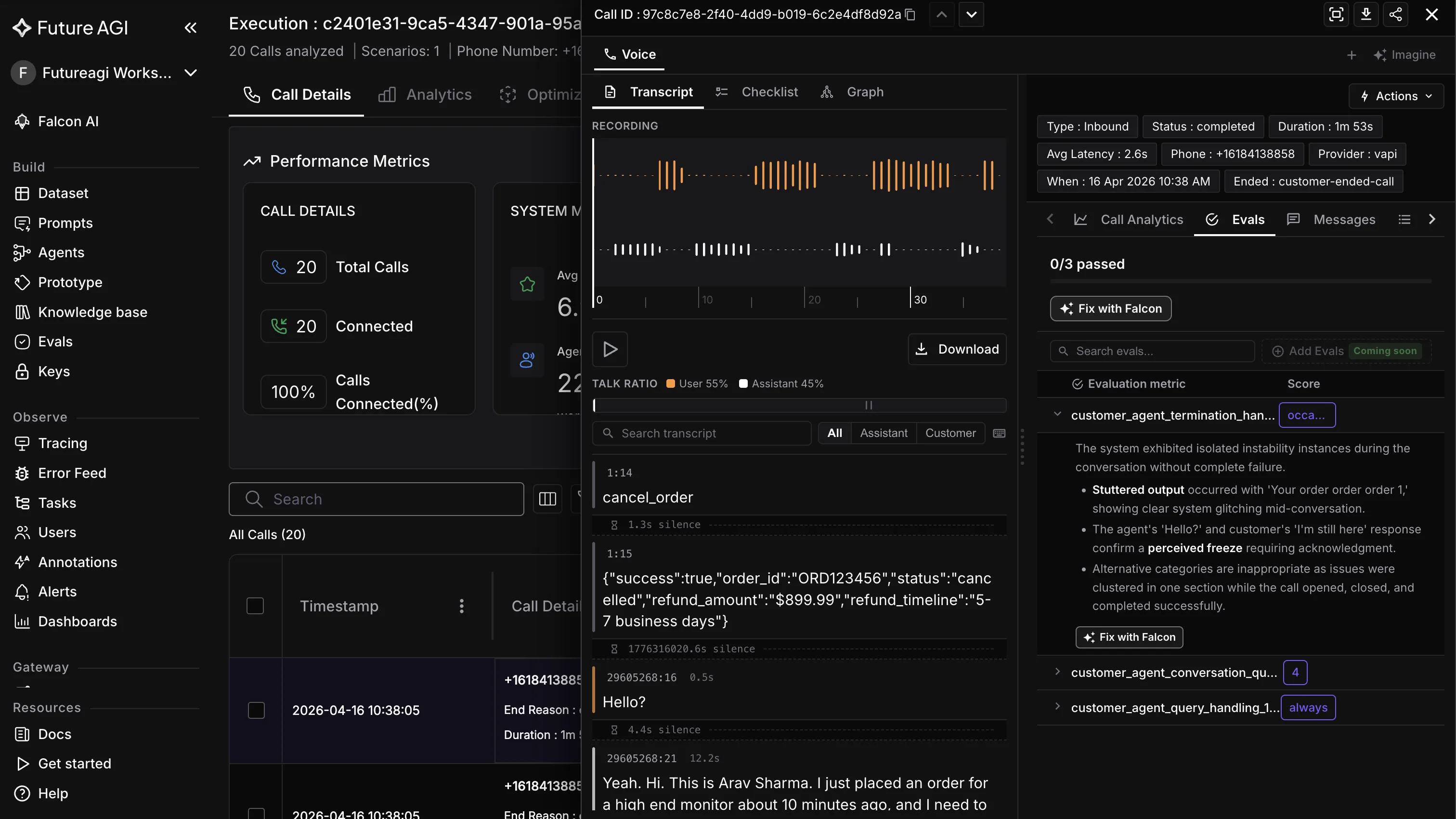Open the Actions dropdown
This screenshot has height=819, width=1456.
point(1396,96)
